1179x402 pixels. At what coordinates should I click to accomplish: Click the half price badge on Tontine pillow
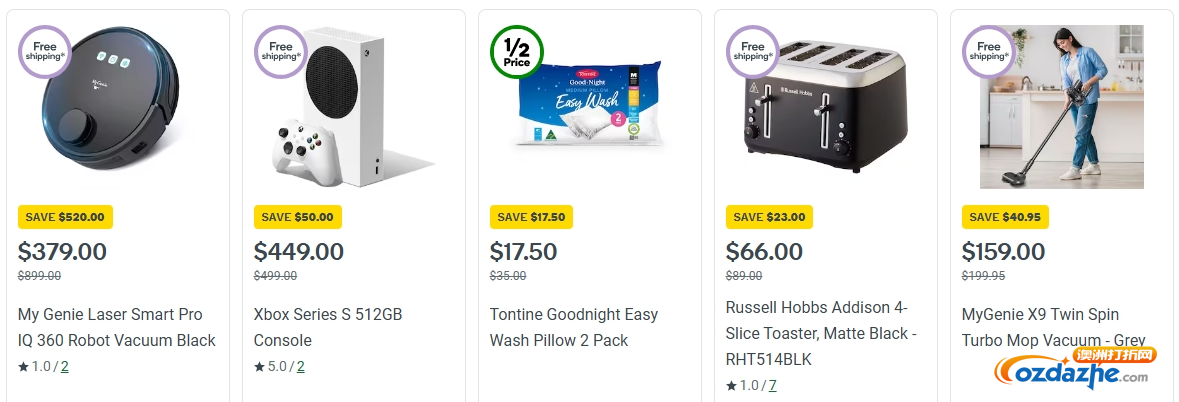(x=517, y=52)
